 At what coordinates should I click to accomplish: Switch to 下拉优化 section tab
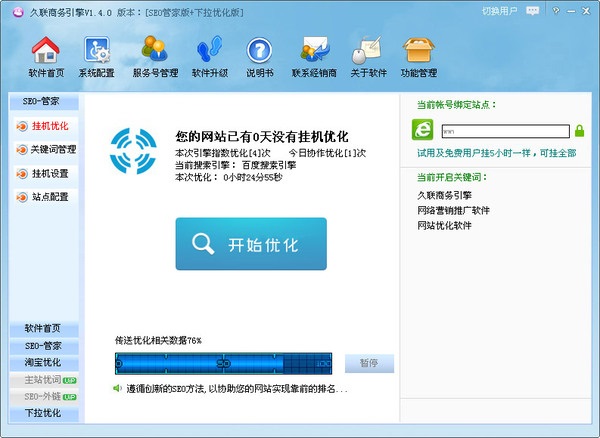coord(44,414)
